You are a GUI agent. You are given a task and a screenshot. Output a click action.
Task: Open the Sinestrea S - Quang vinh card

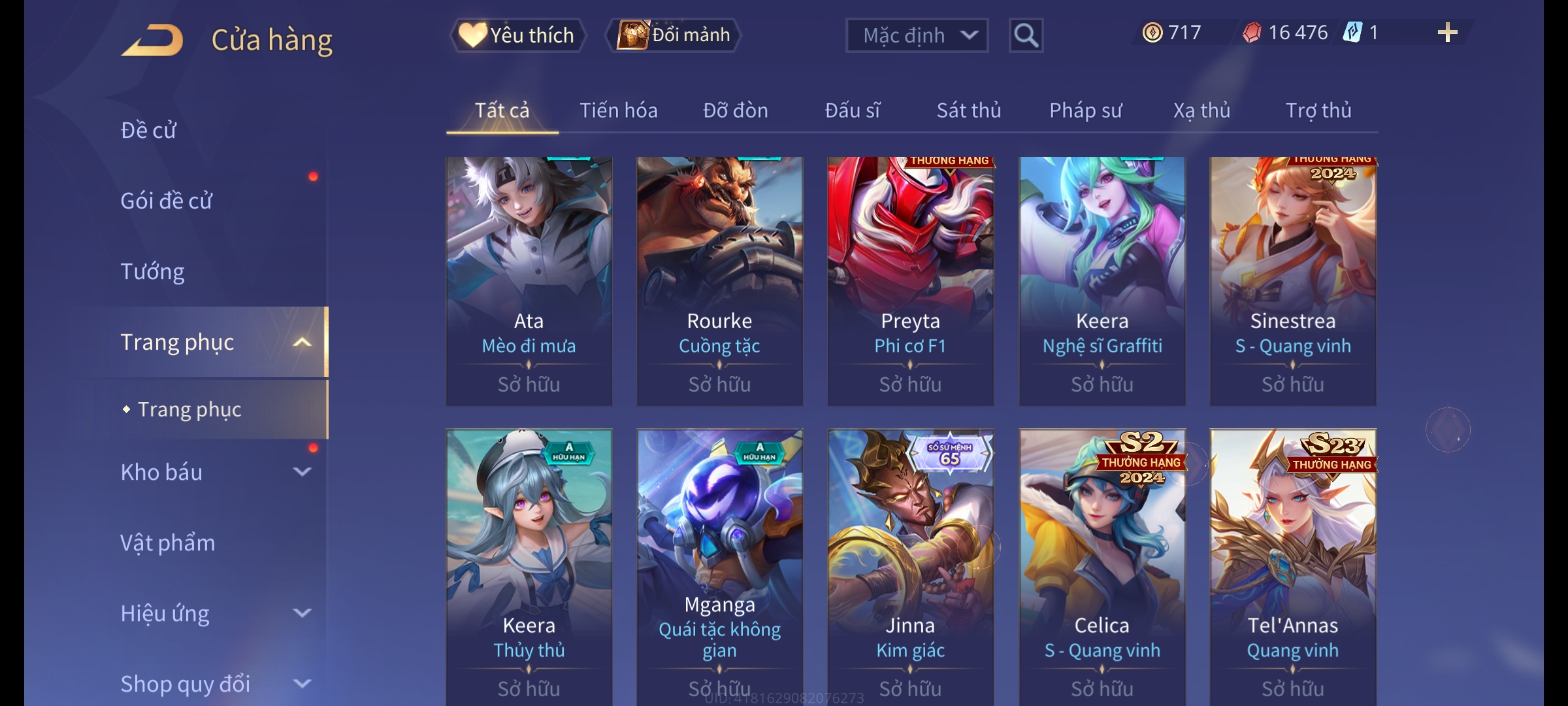[1293, 281]
